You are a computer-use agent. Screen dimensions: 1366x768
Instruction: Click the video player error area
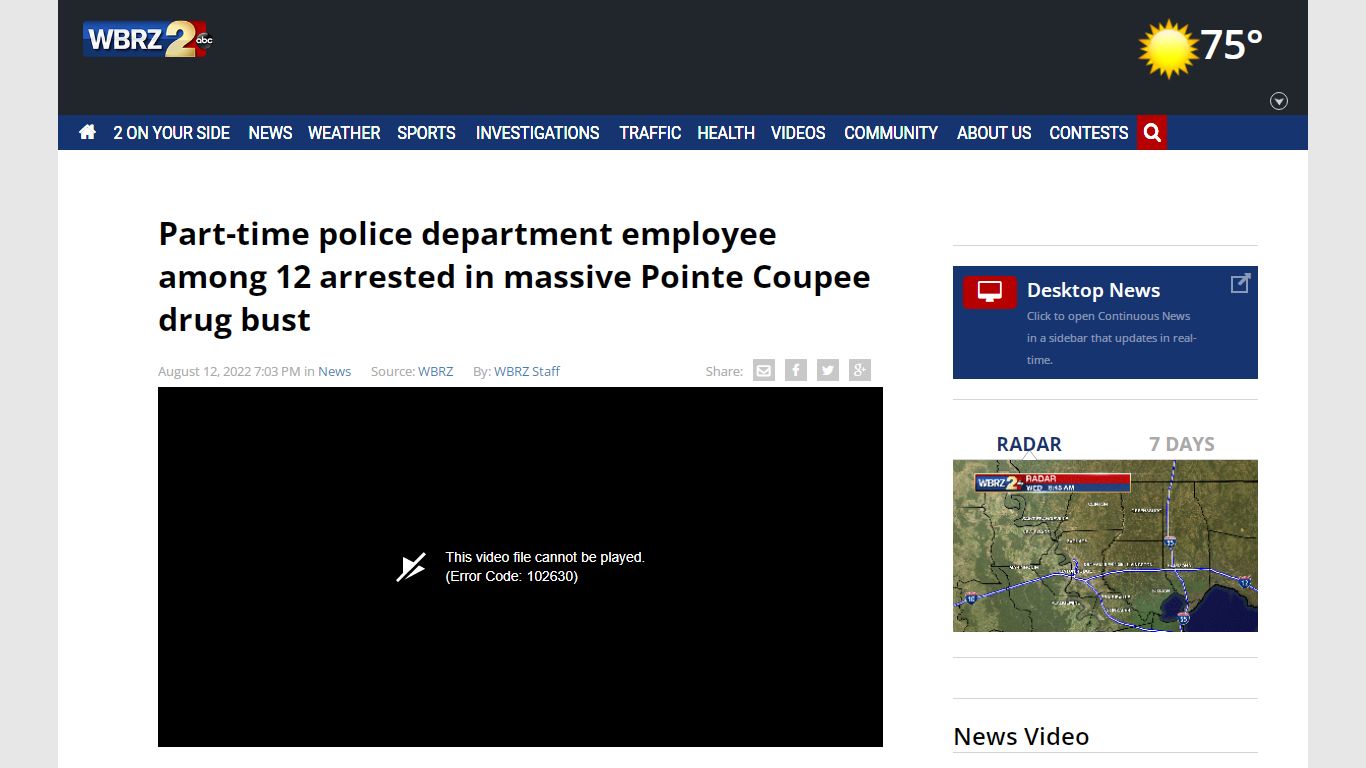520,567
